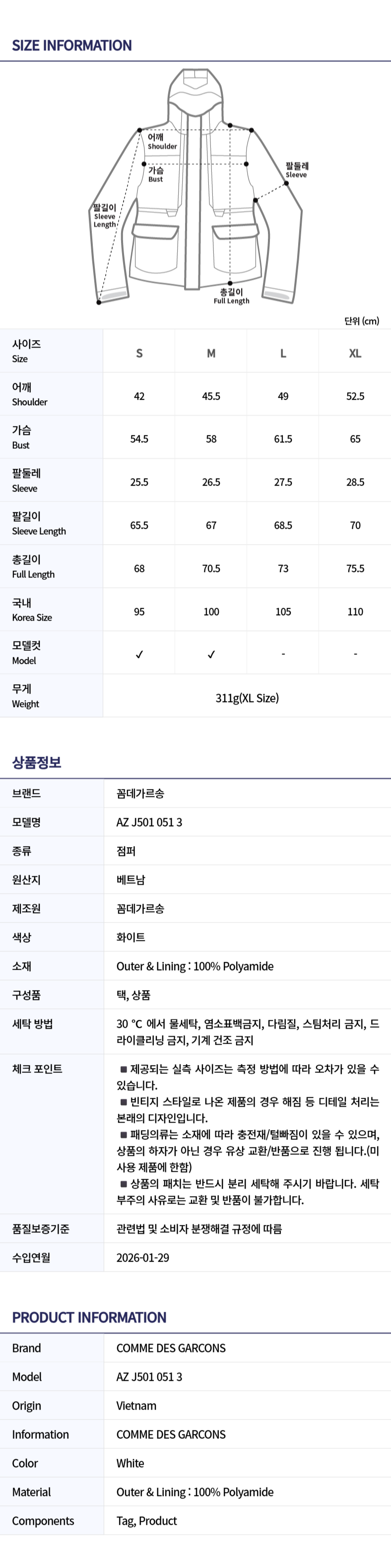The image size is (391, 1568).
Task: Click the 311g(XL Size) weight value
Action: (247, 698)
